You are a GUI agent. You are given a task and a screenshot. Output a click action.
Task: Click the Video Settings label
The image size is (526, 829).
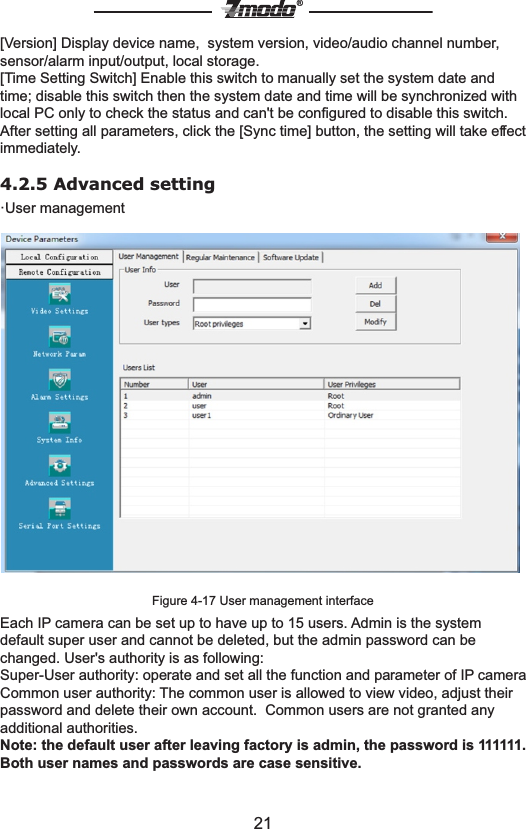point(60,311)
